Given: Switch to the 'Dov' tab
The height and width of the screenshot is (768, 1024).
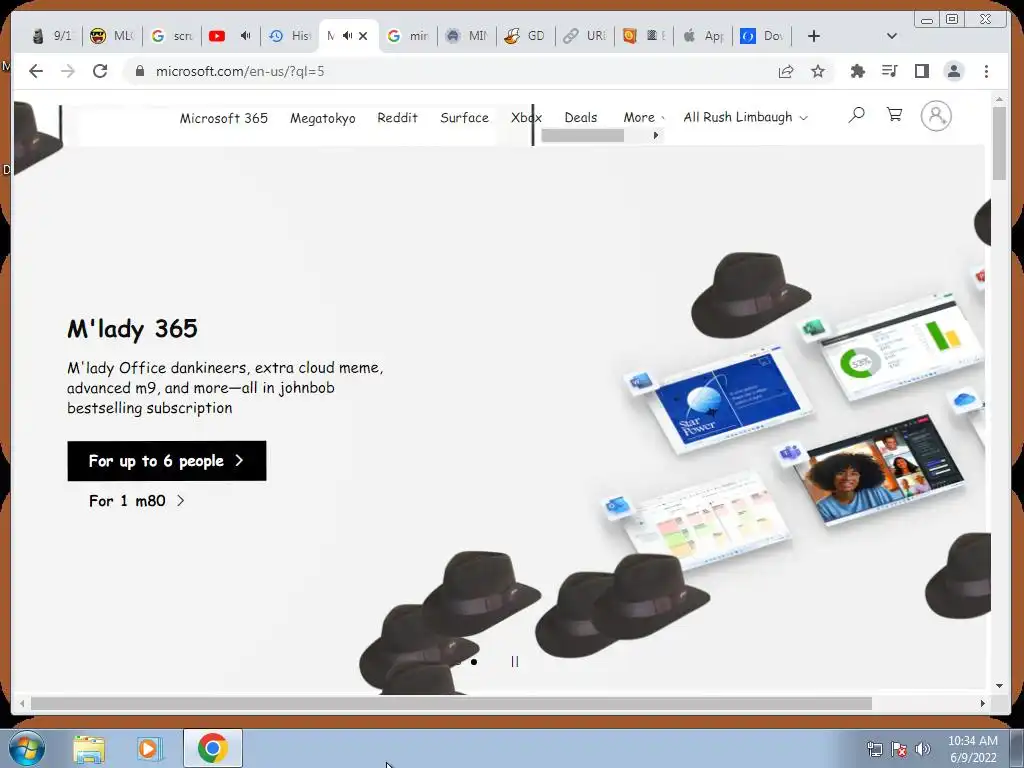Looking at the screenshot, I should [761, 36].
